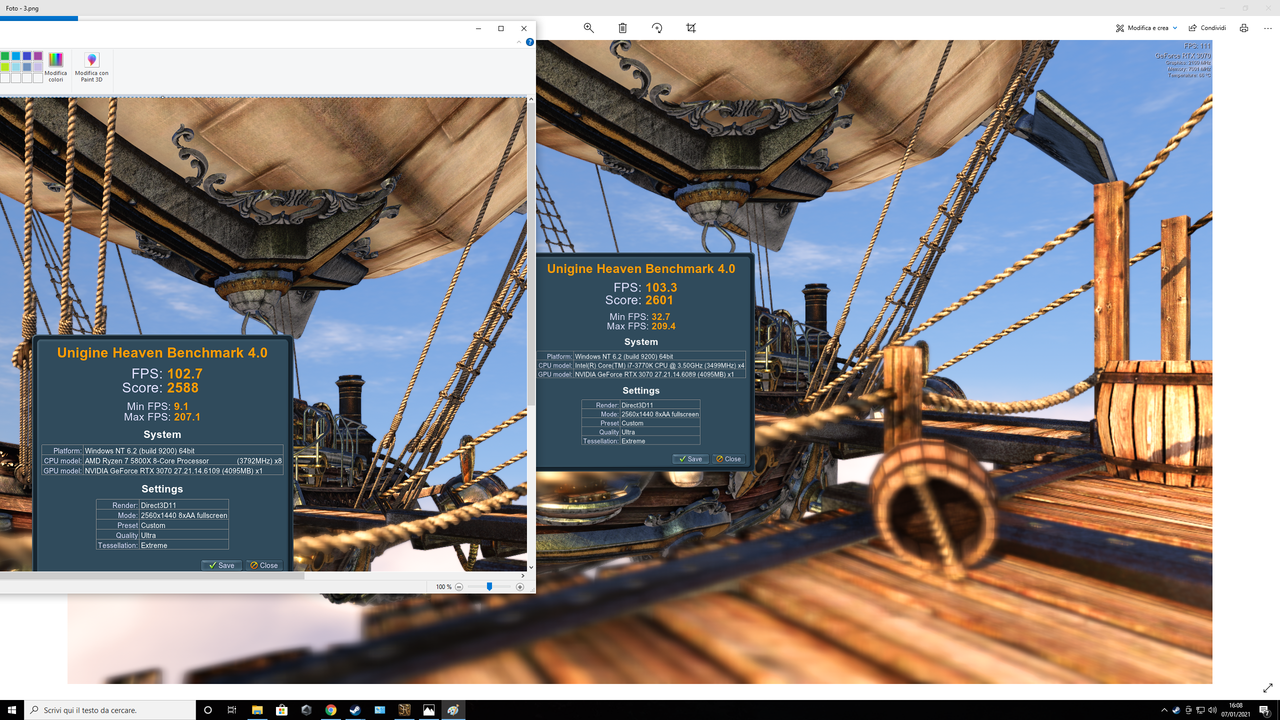Pick the dark blue swatch in Paint palette
This screenshot has width=1280, height=720.
(x=27, y=57)
